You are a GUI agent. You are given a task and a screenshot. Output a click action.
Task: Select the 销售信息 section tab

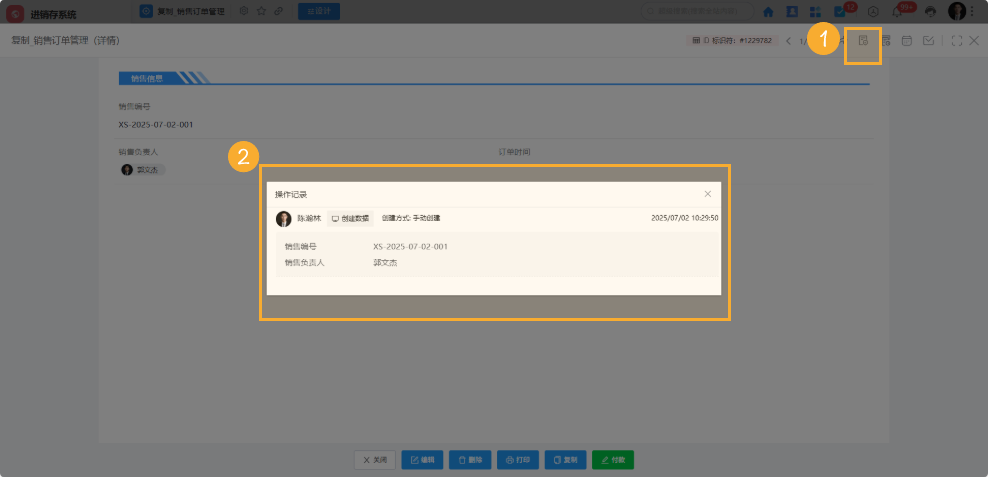click(147, 78)
